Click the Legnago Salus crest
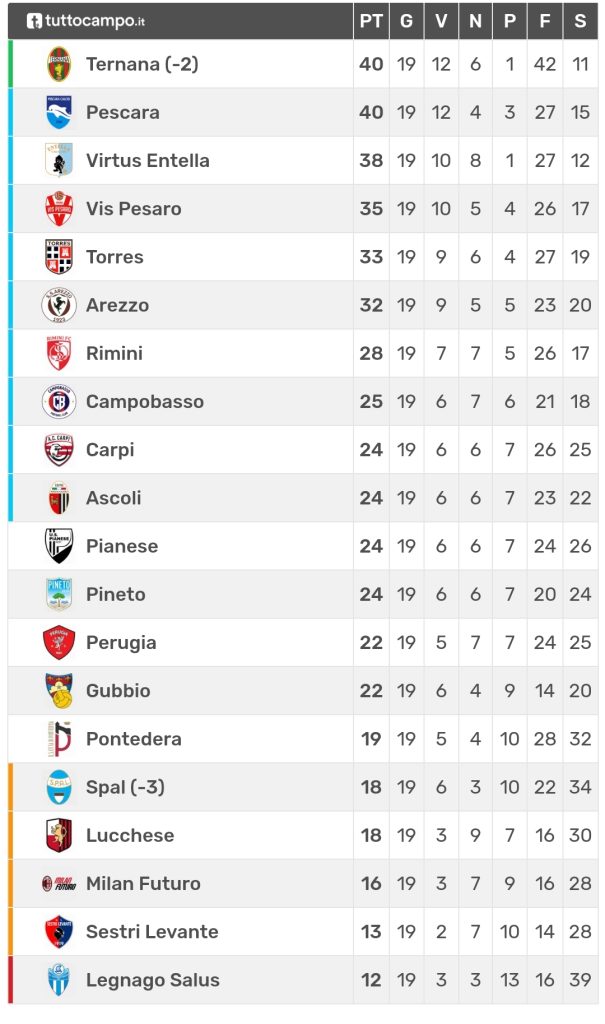The width and height of the screenshot is (605, 1024). [x=59, y=980]
